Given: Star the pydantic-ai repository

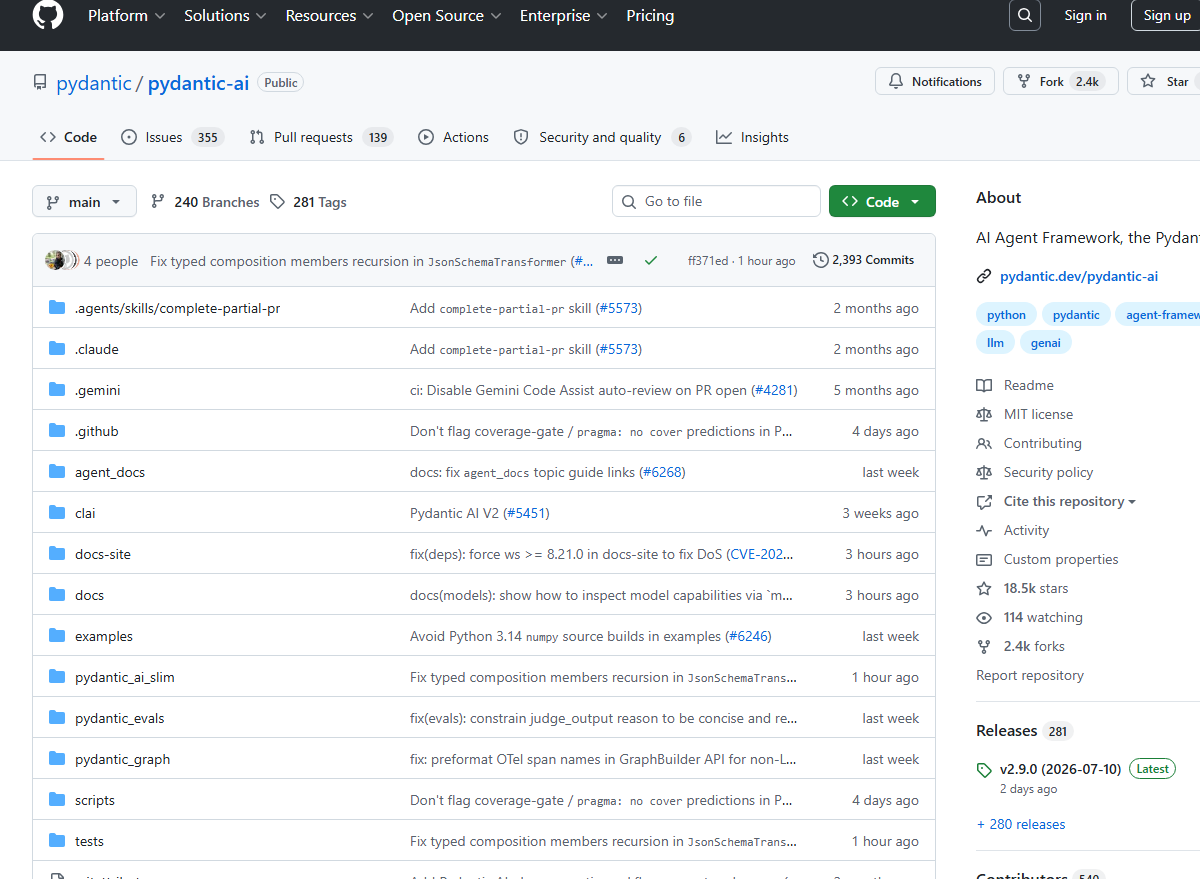Looking at the screenshot, I should click(x=1166, y=82).
